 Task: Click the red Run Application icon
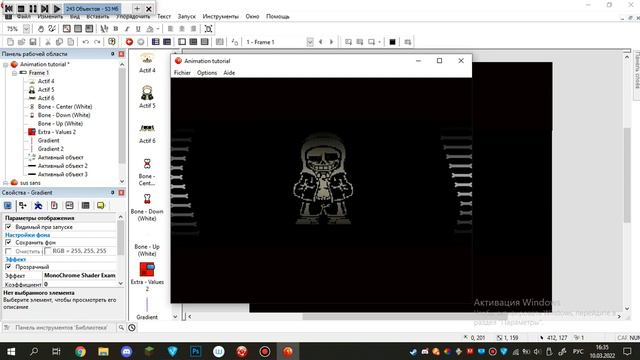coord(129,42)
